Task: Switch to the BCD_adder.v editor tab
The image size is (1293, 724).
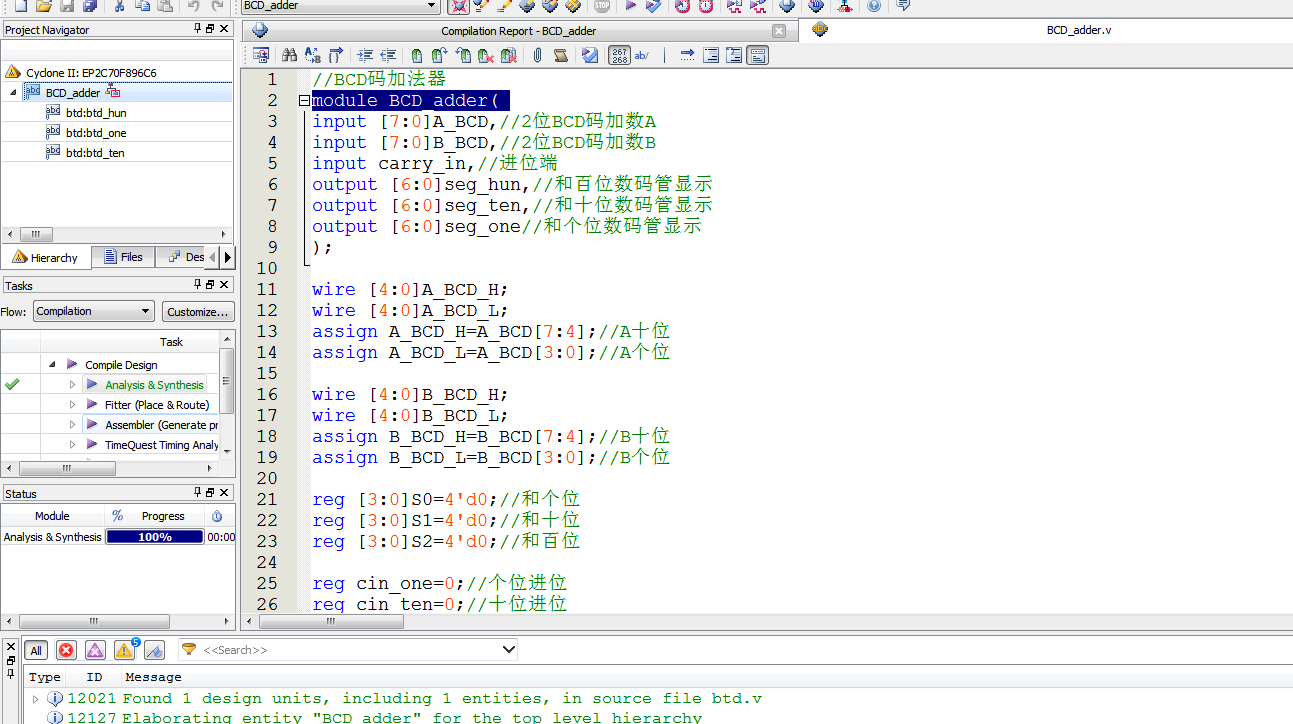Action: 1078,30
